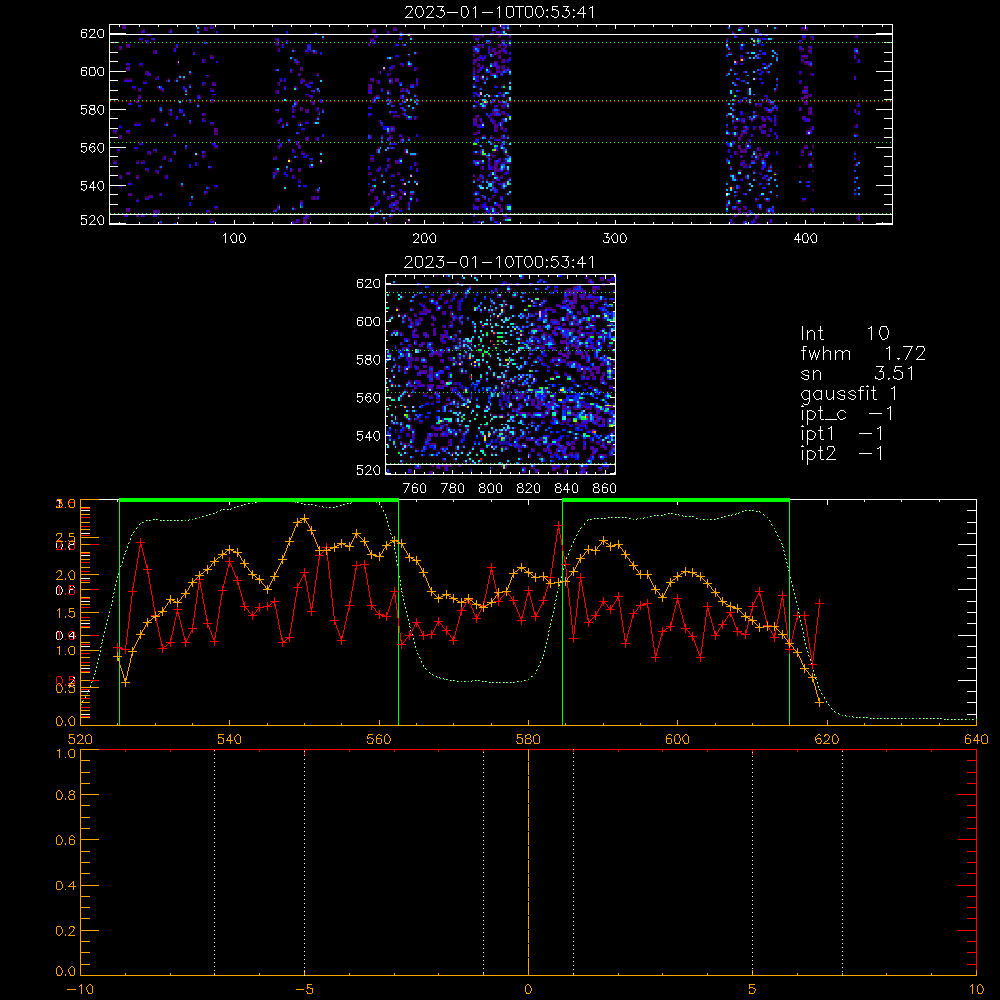This screenshot has height=1000, width=1000.
Task: Click the orange center line at 0 in the bottom plot
Action: pos(528,863)
